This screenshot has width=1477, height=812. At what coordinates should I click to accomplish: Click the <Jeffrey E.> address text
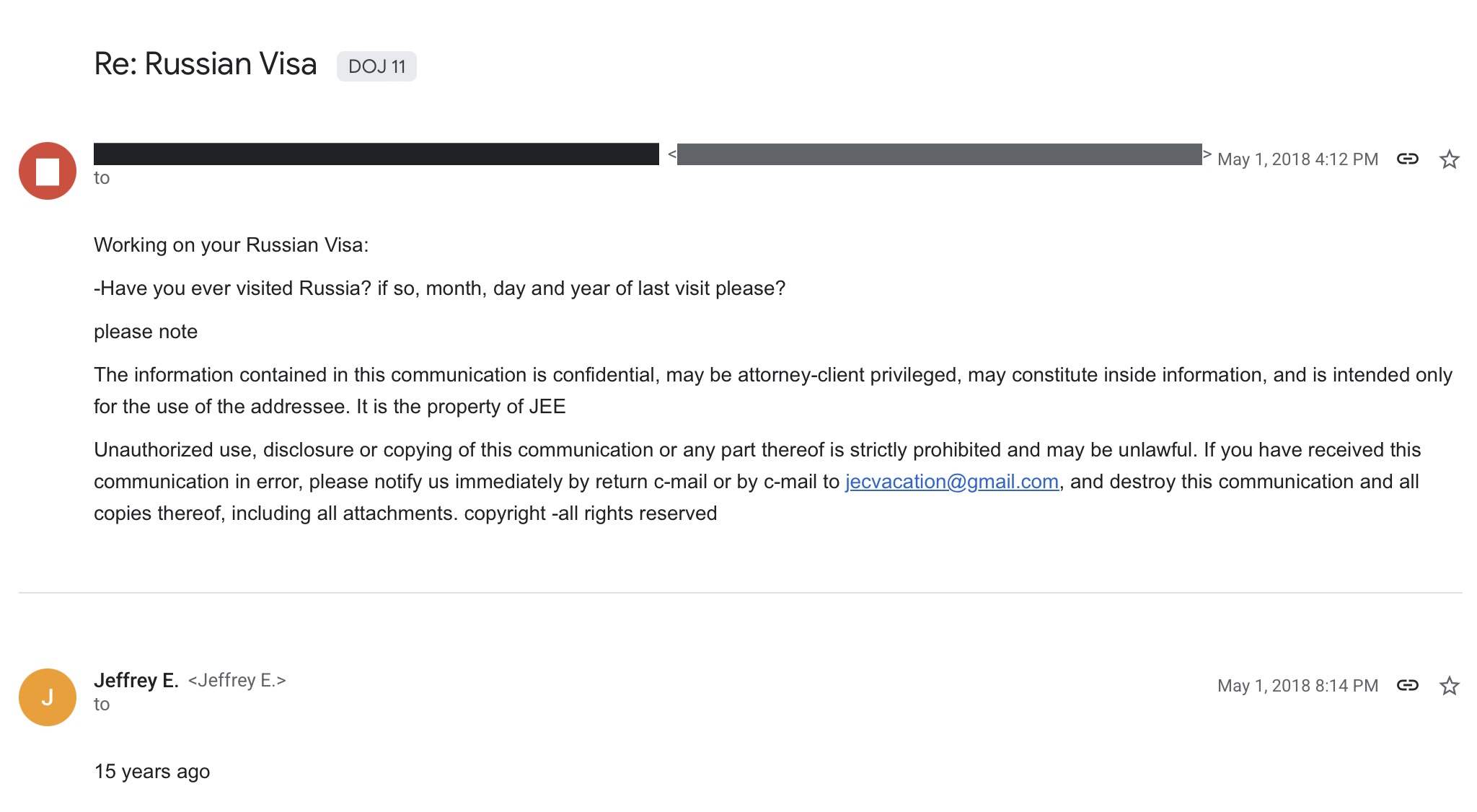(237, 681)
